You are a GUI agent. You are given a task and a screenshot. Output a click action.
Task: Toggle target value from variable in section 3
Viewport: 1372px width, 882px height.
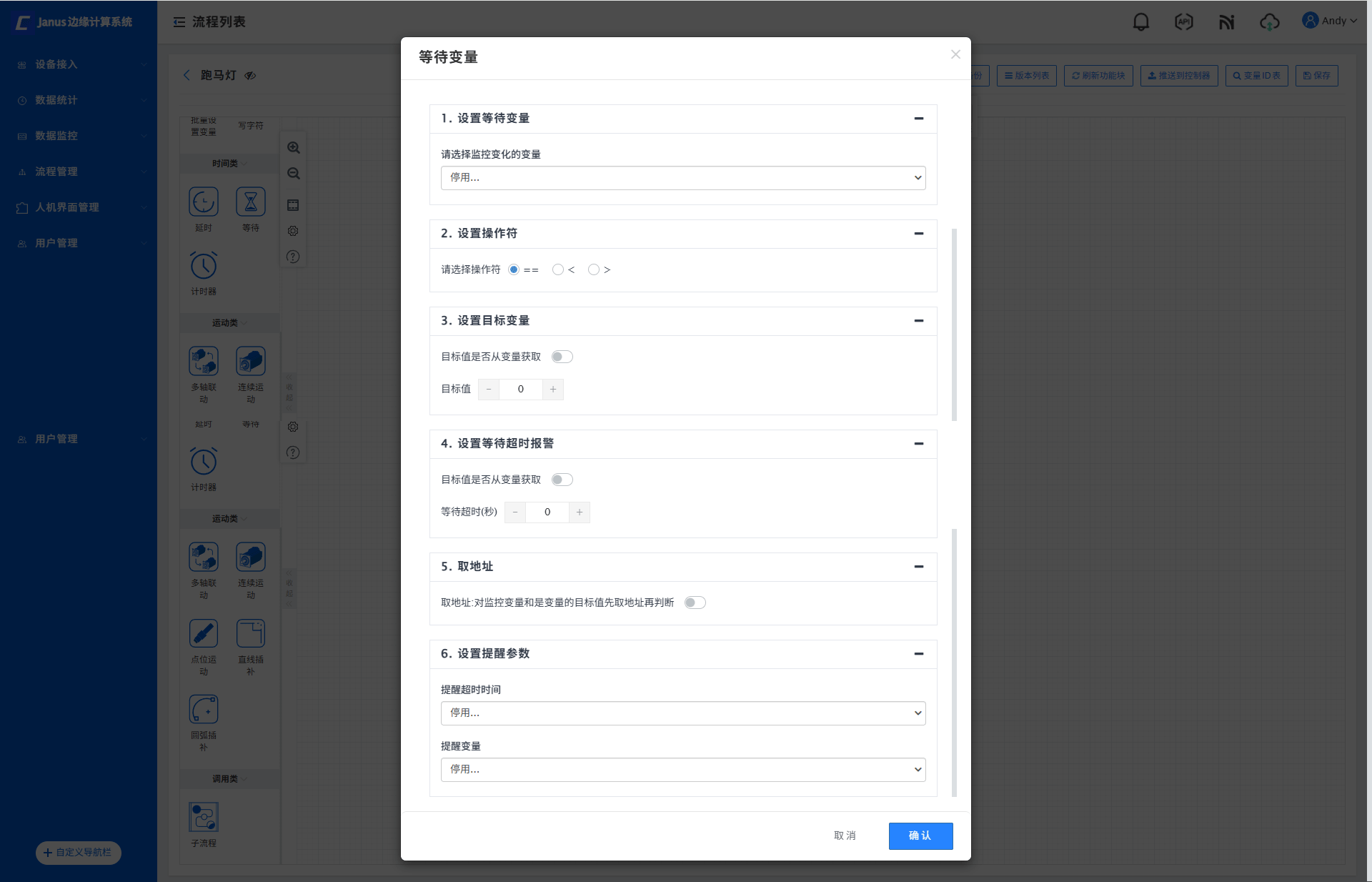click(x=562, y=357)
